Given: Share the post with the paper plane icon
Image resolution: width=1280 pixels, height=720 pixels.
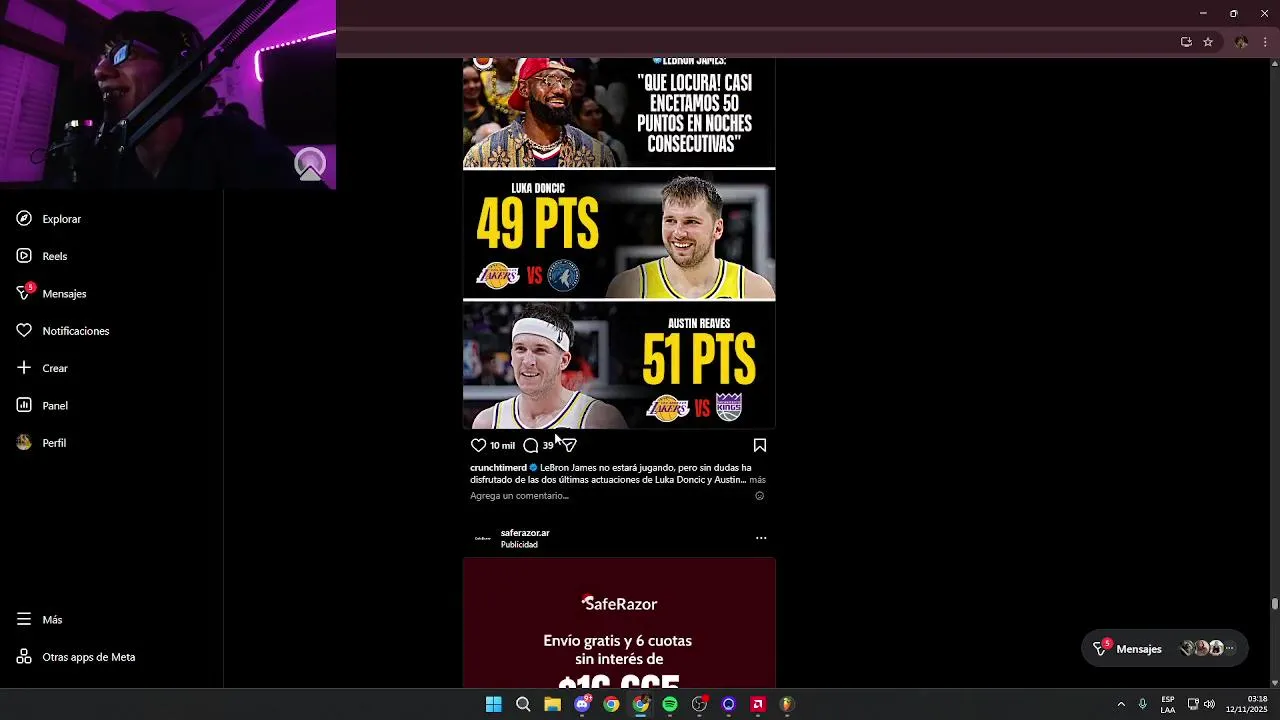Looking at the screenshot, I should 568,445.
